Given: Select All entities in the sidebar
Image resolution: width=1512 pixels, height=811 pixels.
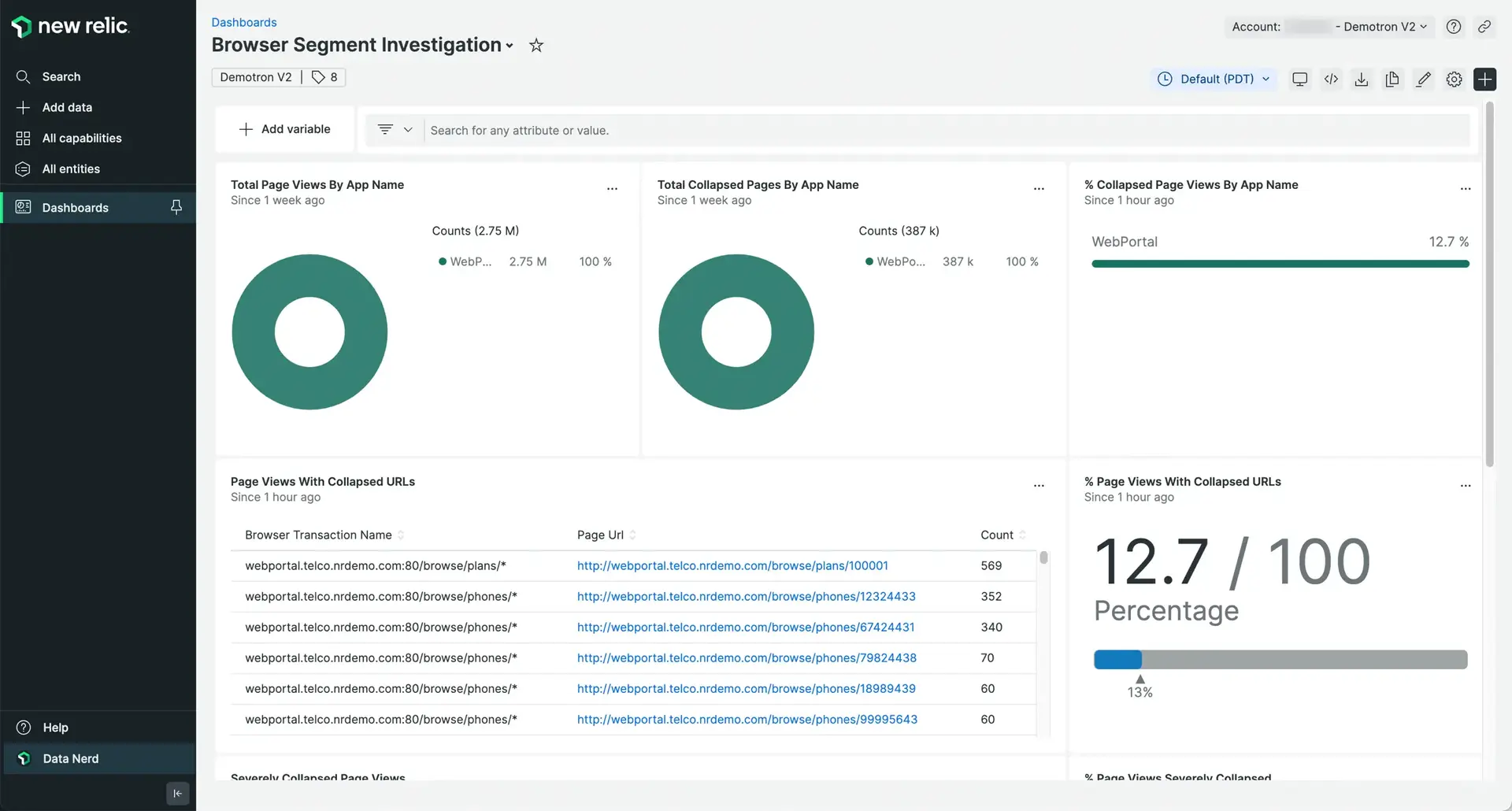Looking at the screenshot, I should pos(71,168).
